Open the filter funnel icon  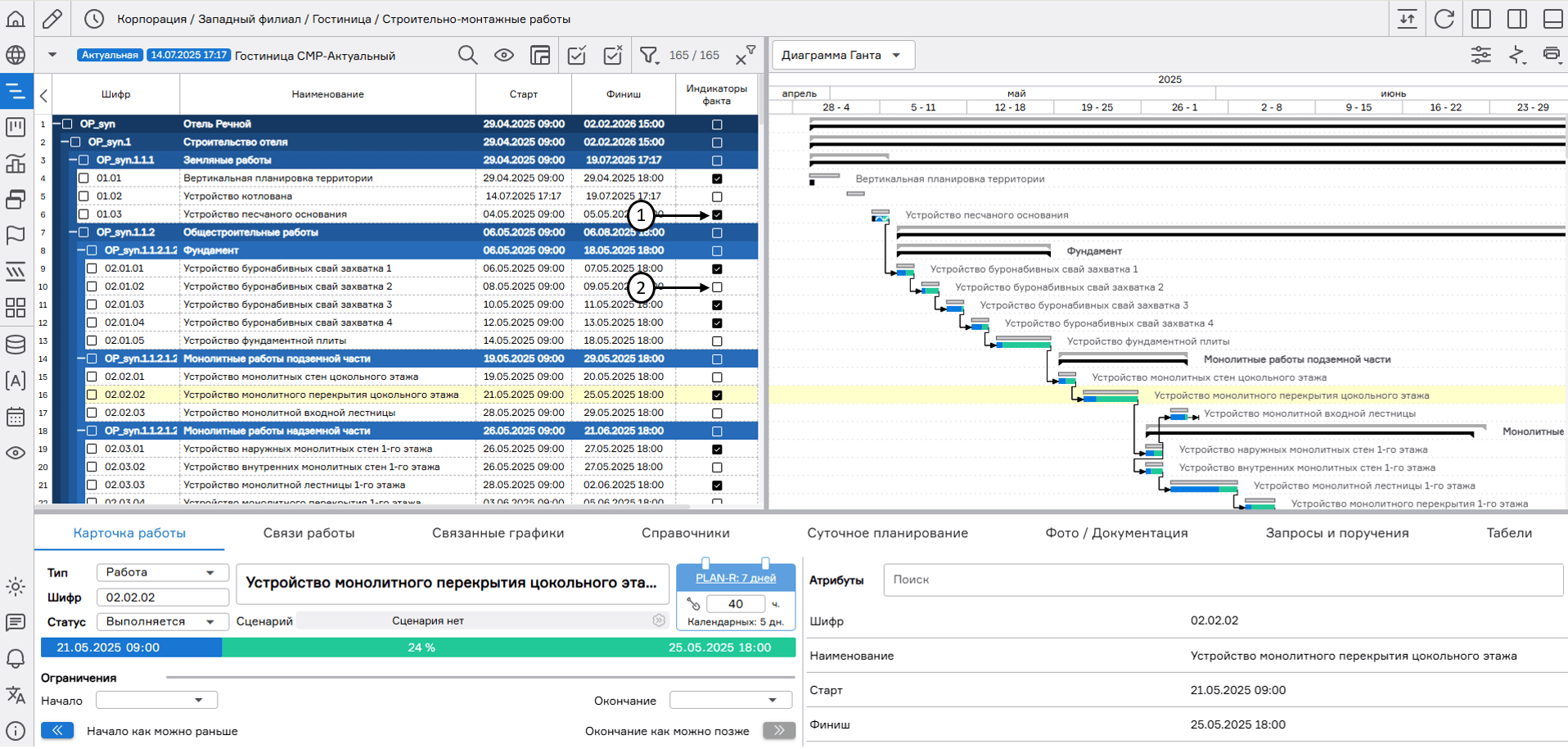649,55
